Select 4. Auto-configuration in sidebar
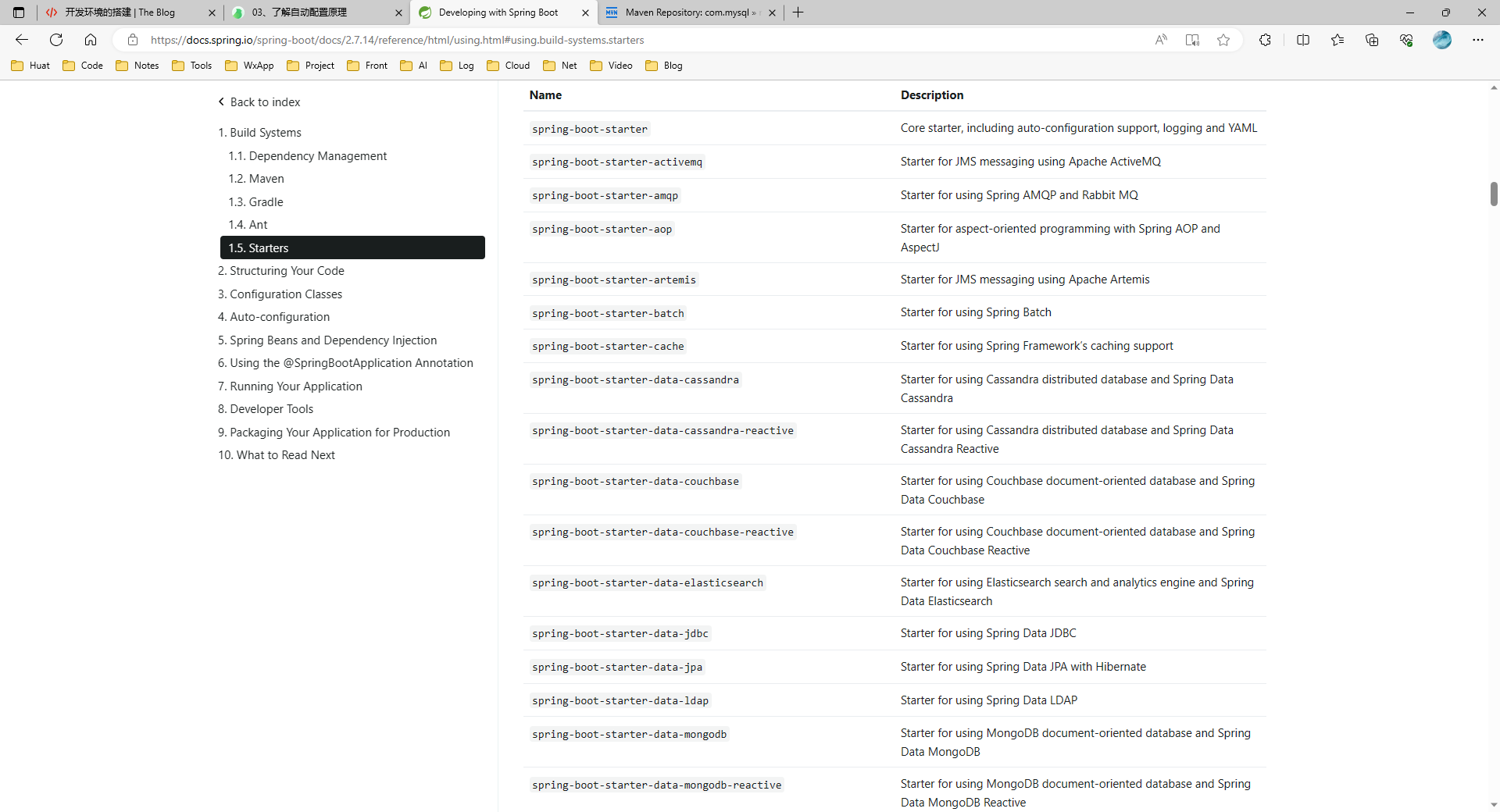 (279, 317)
